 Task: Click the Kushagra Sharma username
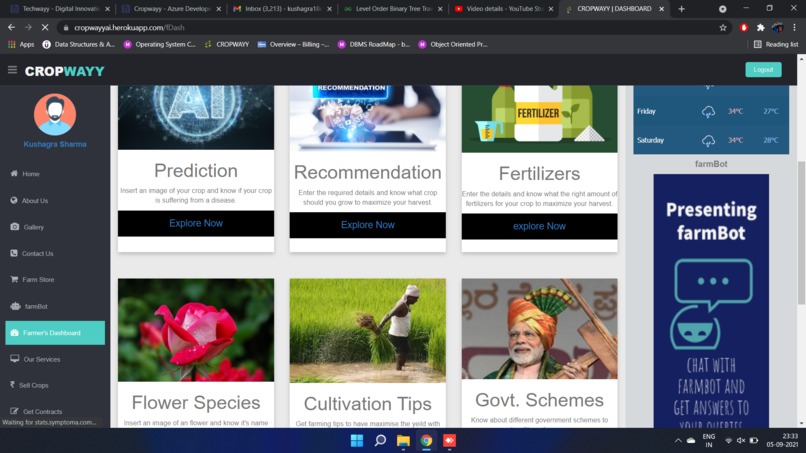pyautogui.click(x=55, y=144)
